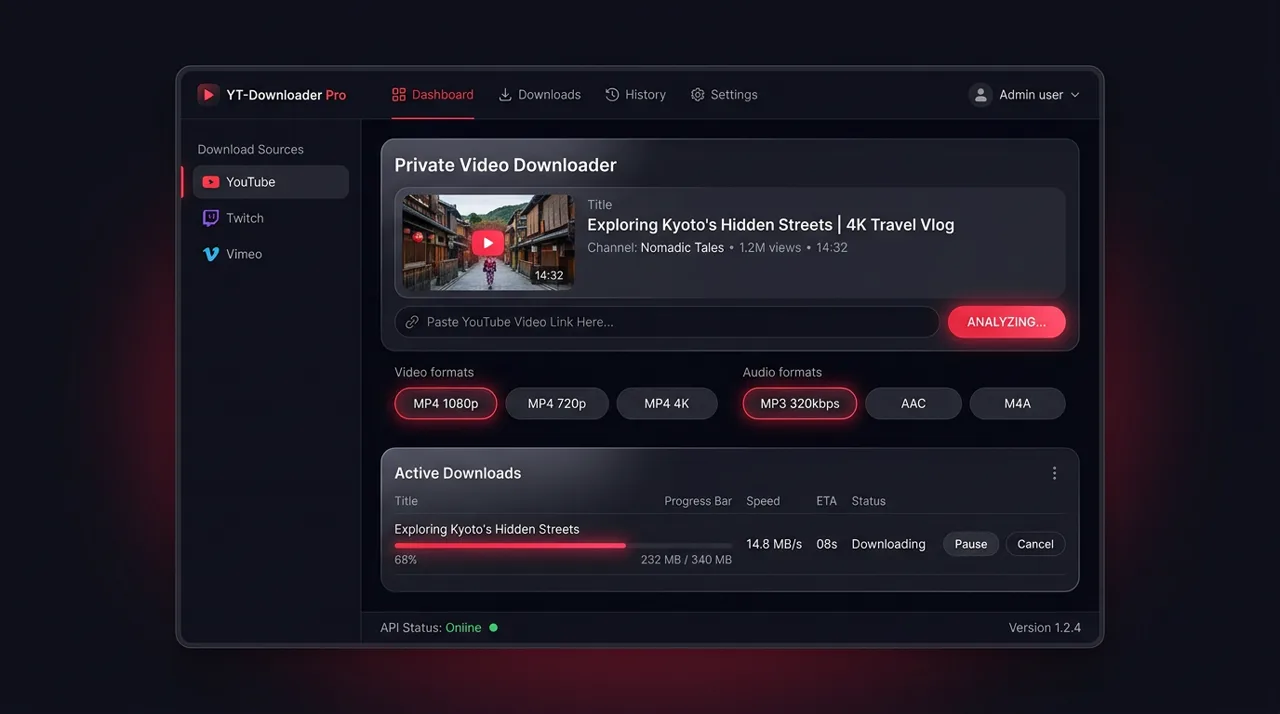The height and width of the screenshot is (714, 1280).
Task: Click the 08s ETA value
Action: coord(827,544)
